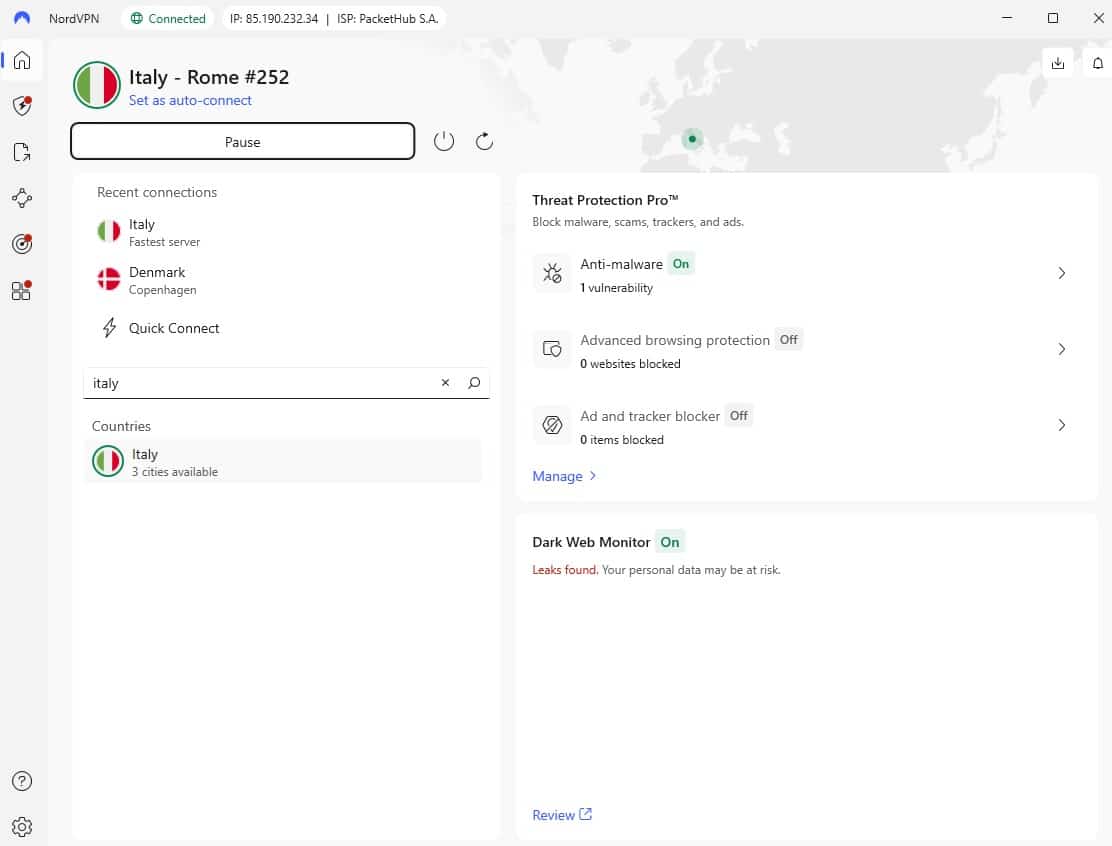Expand Ad and tracker blocker chevron
Screen dimensions: 1112x846
pos(1062,425)
